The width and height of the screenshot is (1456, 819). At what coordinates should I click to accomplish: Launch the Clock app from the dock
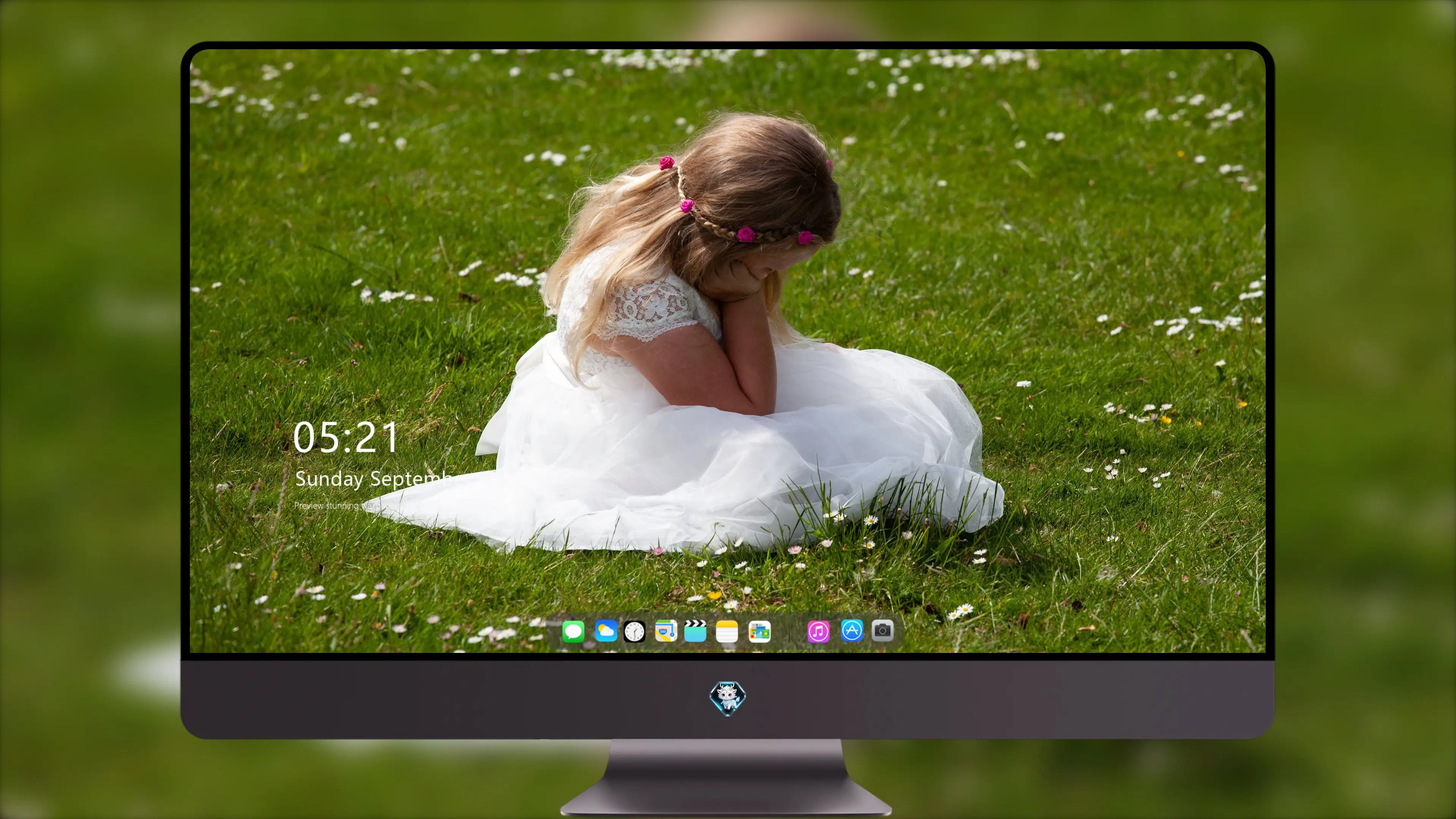634,631
